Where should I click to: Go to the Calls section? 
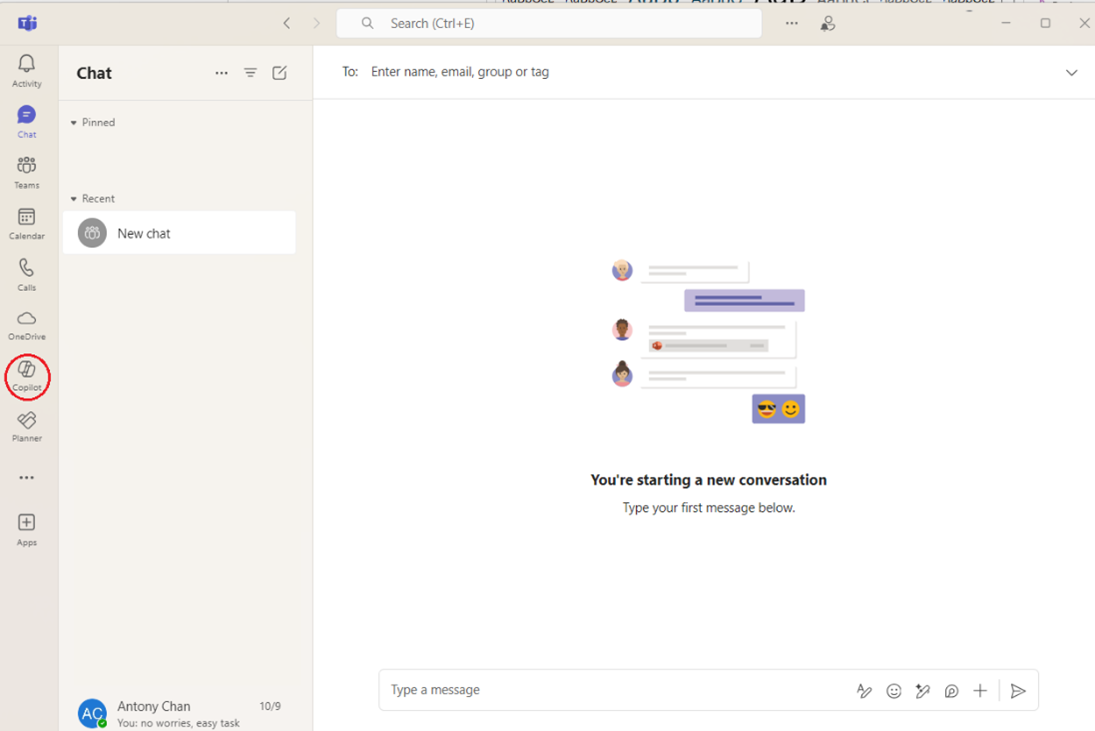click(27, 274)
